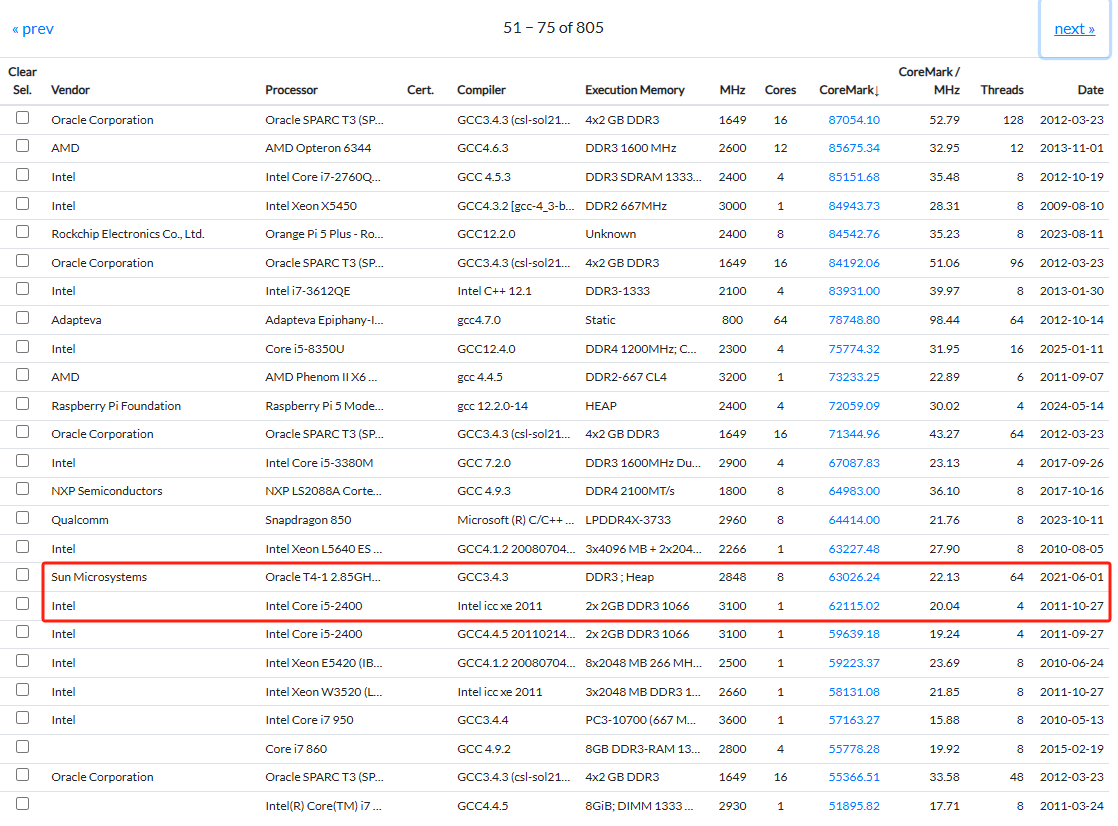Sort by the MHz column header
The image size is (1118, 826).
tap(732, 90)
